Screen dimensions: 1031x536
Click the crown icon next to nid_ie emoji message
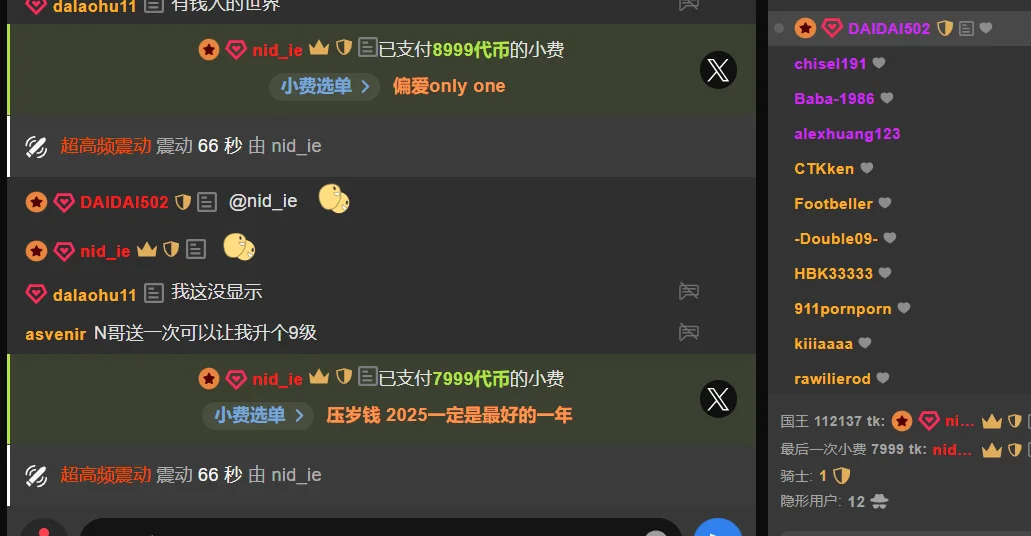point(147,250)
